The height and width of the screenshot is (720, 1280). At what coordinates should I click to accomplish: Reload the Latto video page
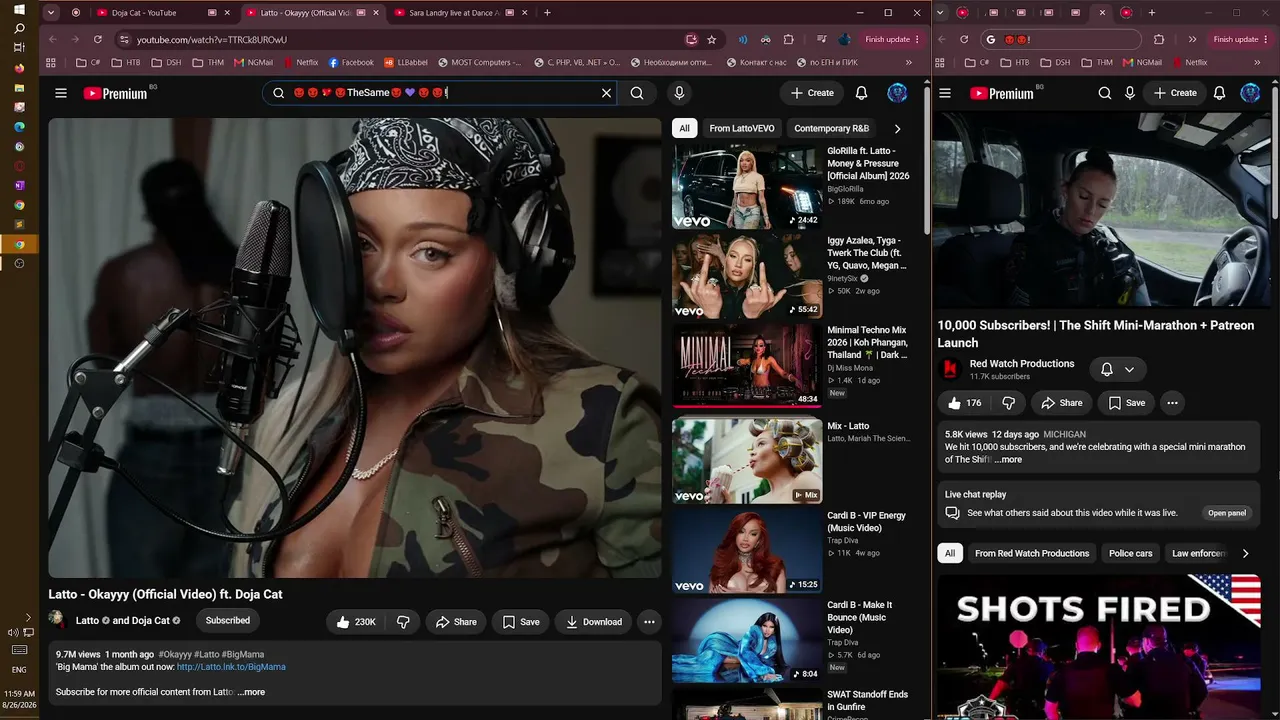tap(97, 40)
